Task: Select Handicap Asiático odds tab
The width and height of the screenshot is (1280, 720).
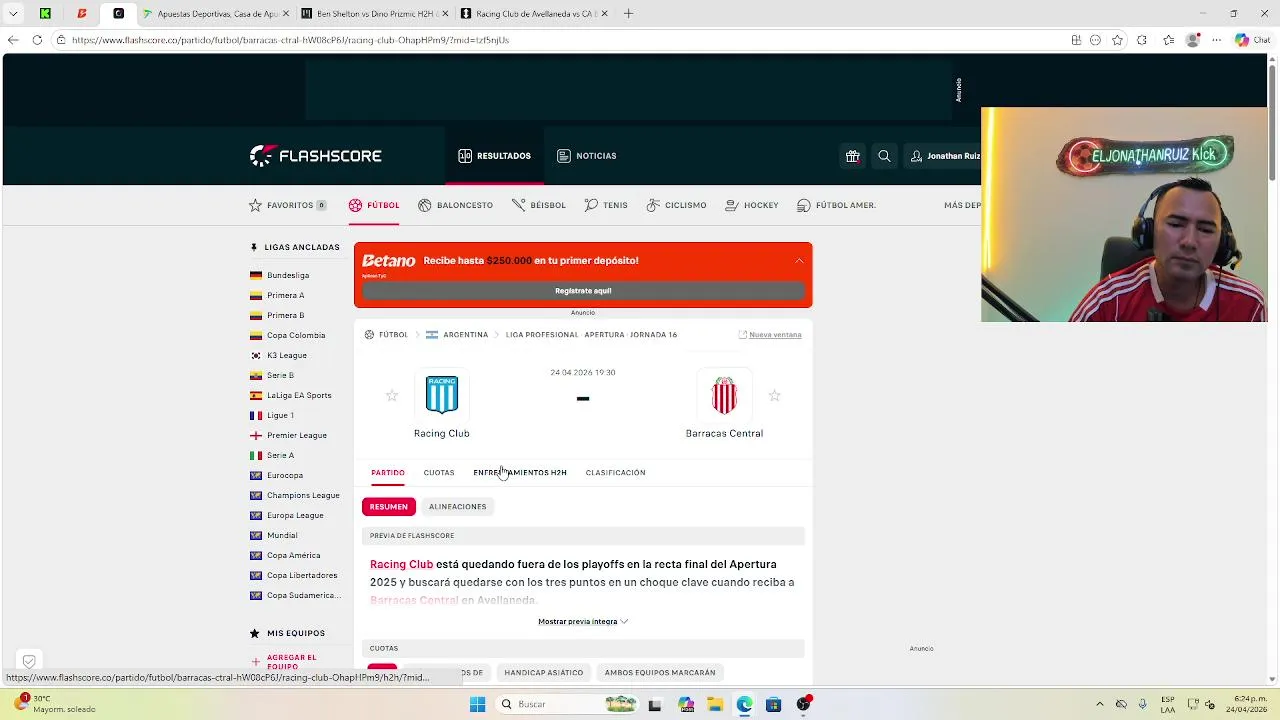Action: 544,673
